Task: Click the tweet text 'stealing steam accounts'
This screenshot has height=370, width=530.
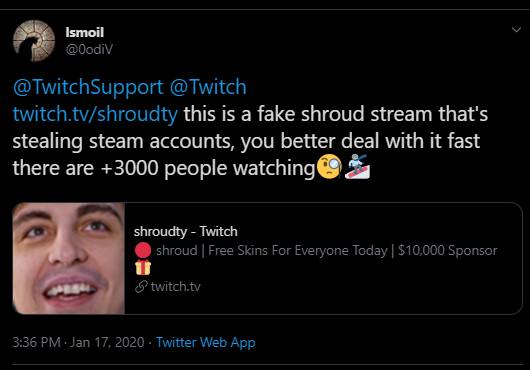Action: point(124,141)
